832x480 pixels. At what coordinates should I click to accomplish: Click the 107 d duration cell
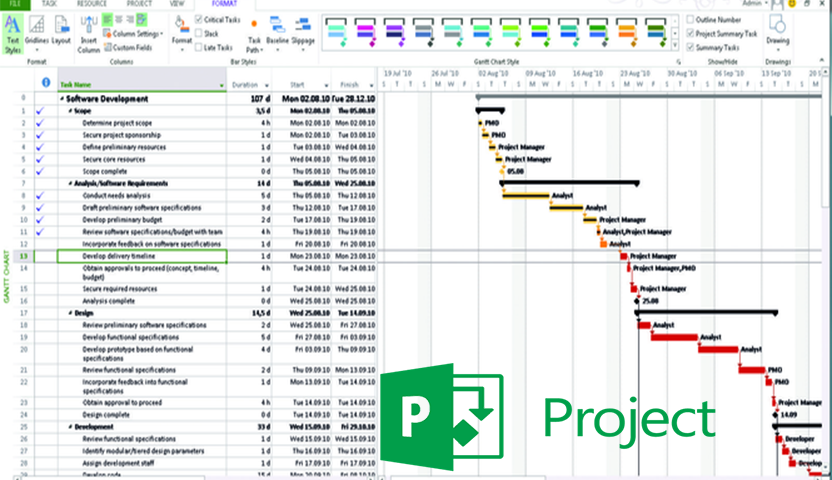tap(249, 99)
